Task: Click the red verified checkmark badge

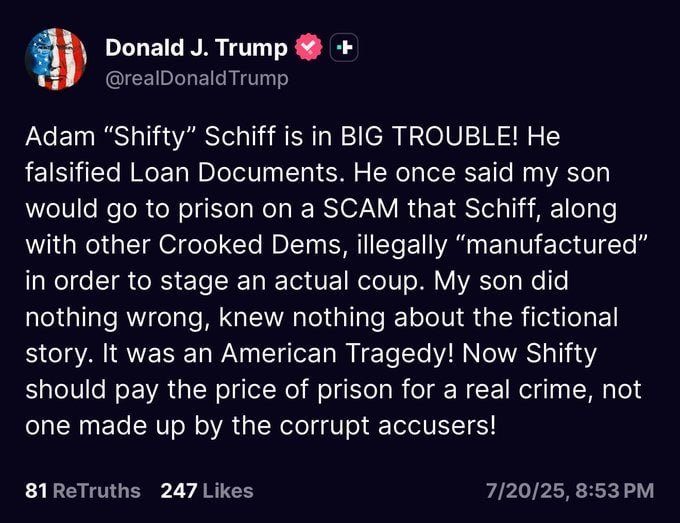Action: point(309,47)
